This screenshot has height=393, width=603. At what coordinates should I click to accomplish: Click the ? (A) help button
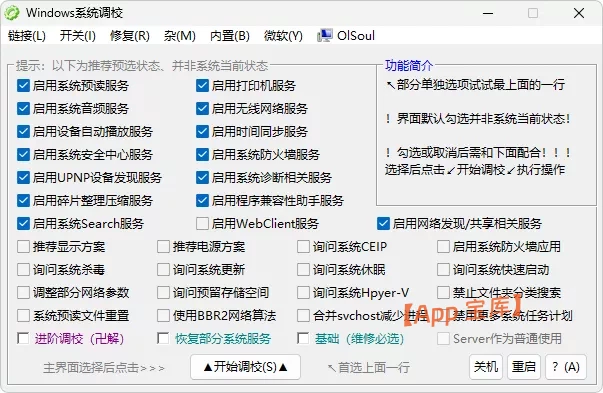[x=566, y=367]
